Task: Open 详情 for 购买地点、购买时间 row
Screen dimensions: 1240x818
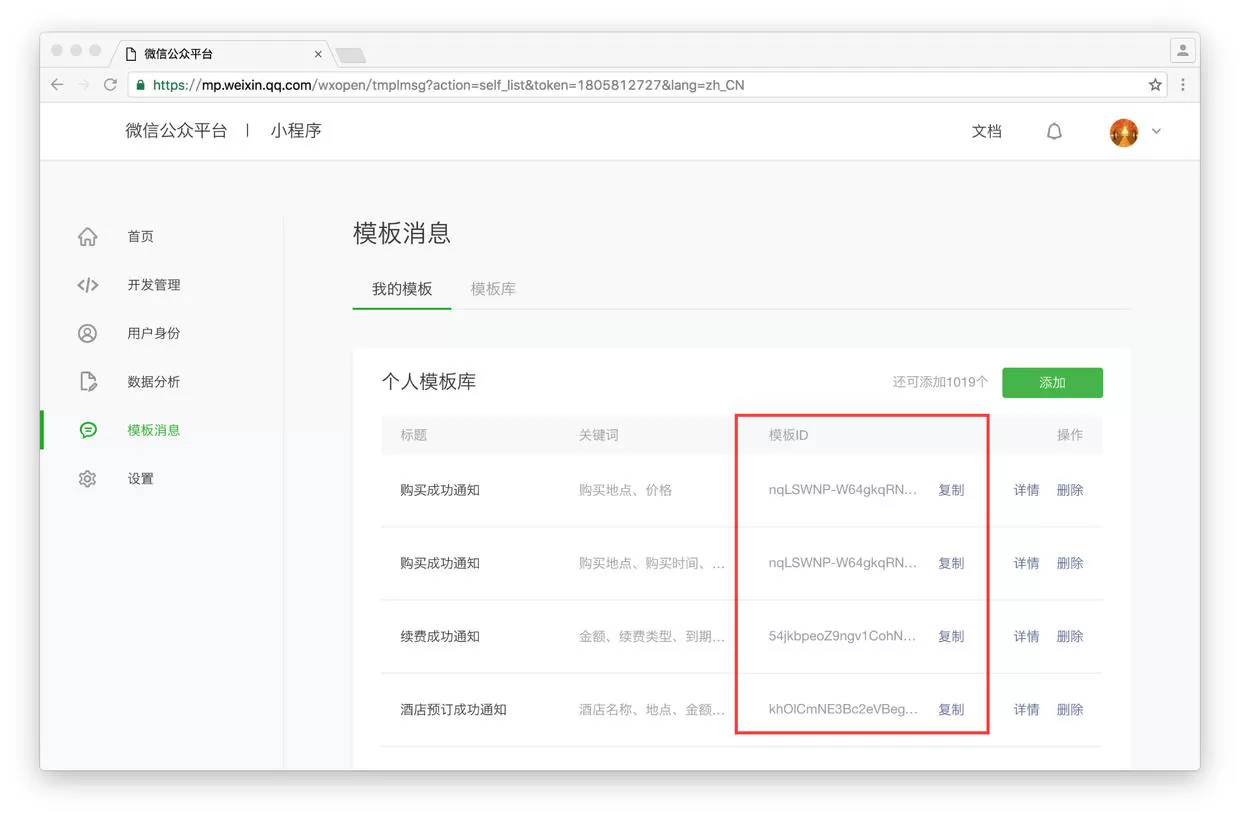Action: point(1027,563)
